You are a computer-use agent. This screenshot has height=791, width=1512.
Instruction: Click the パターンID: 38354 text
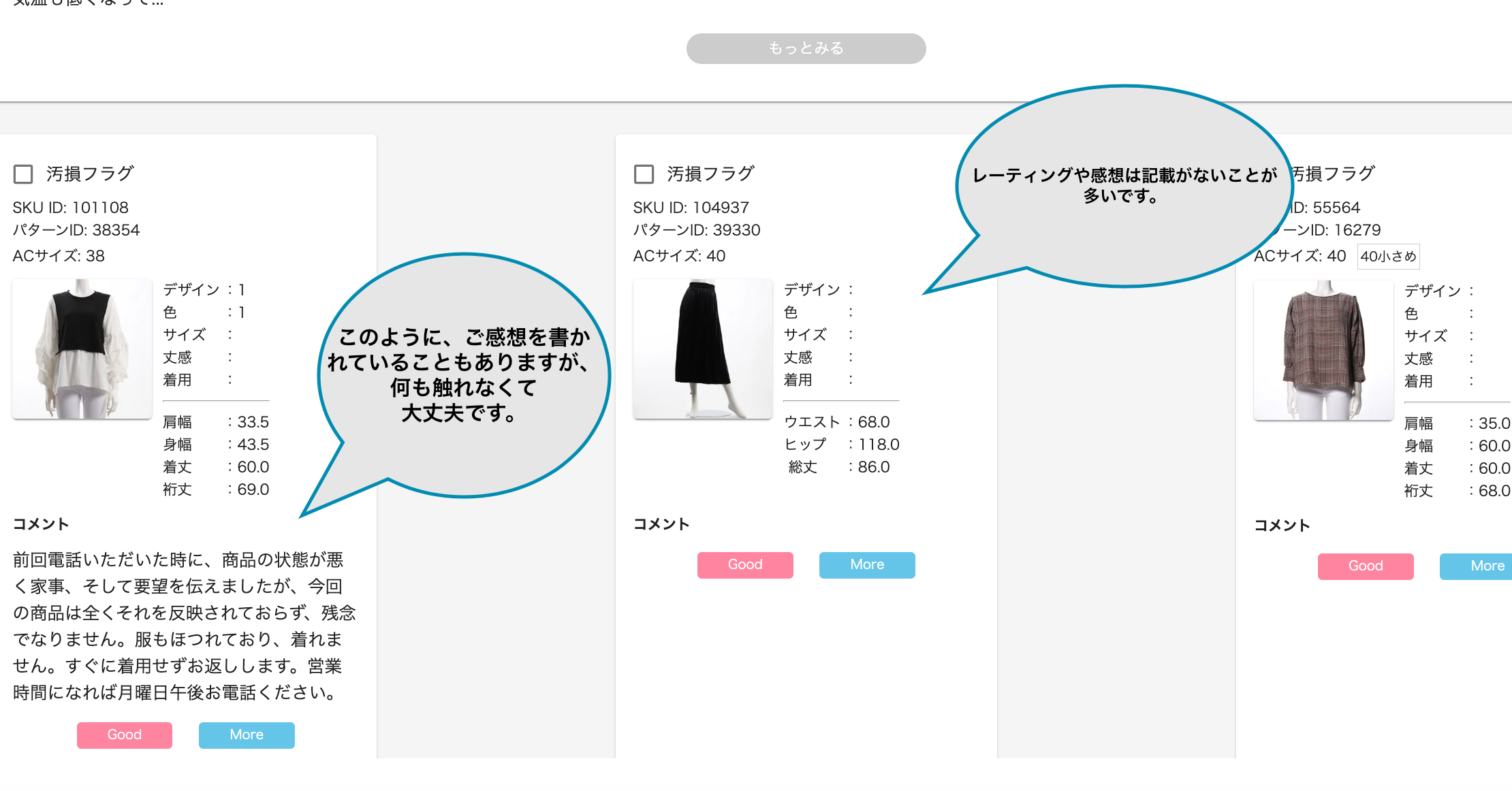(76, 230)
